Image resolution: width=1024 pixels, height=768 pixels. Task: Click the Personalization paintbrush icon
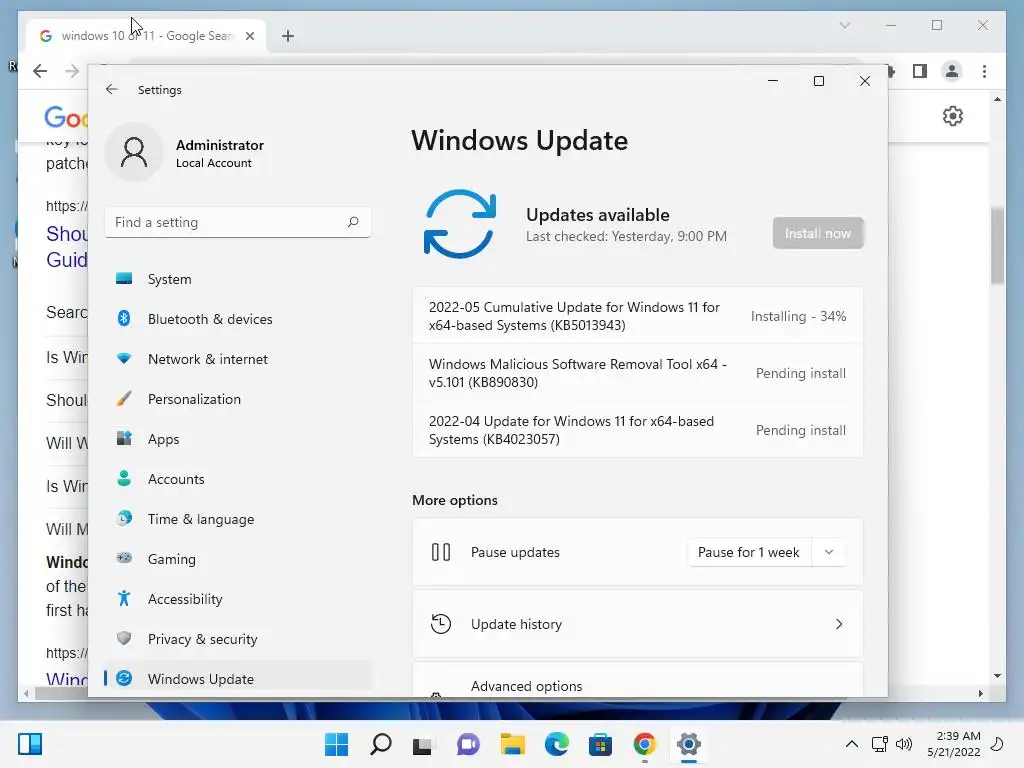tap(124, 398)
